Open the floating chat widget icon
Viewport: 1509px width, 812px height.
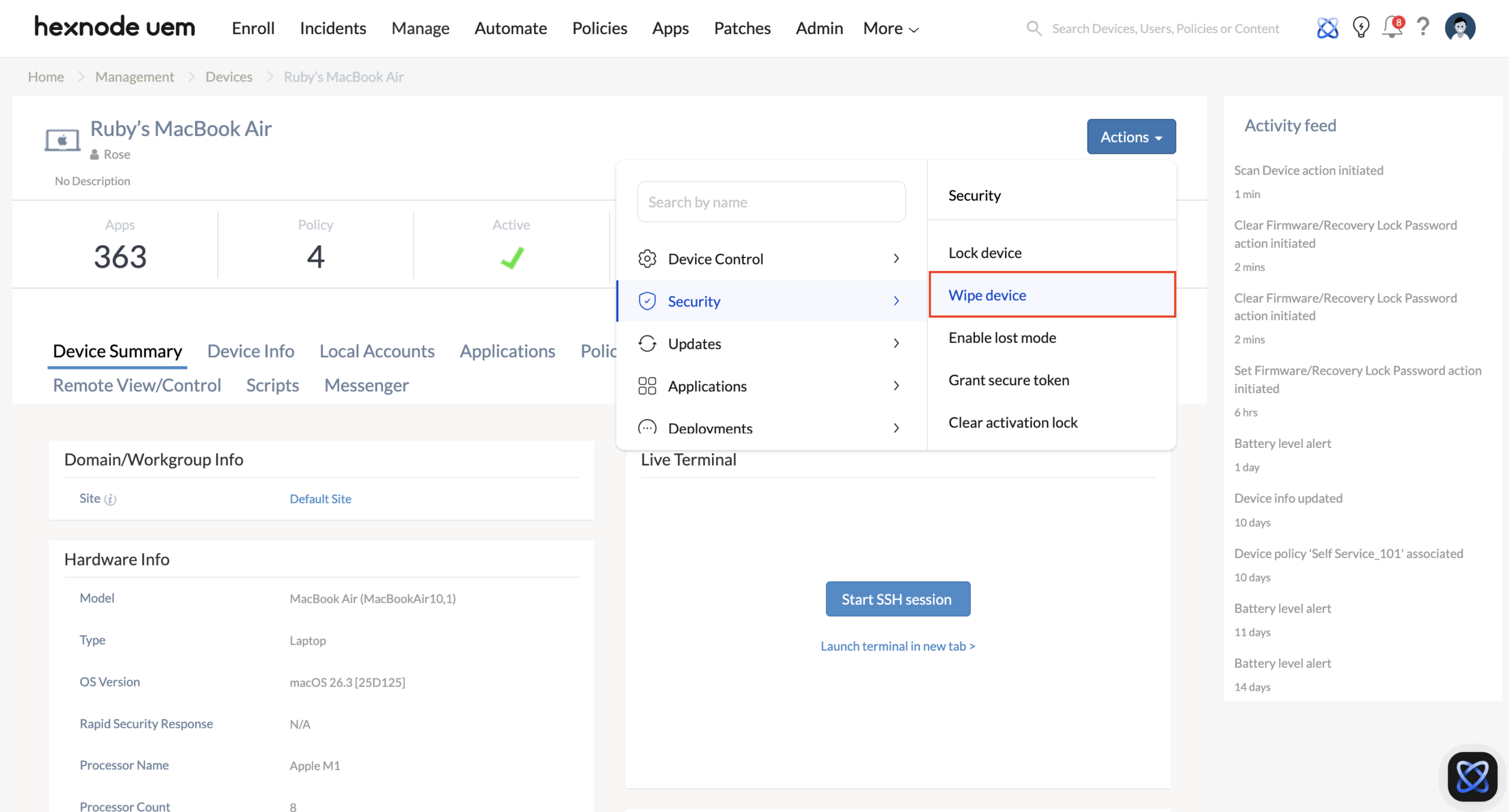click(1472, 776)
